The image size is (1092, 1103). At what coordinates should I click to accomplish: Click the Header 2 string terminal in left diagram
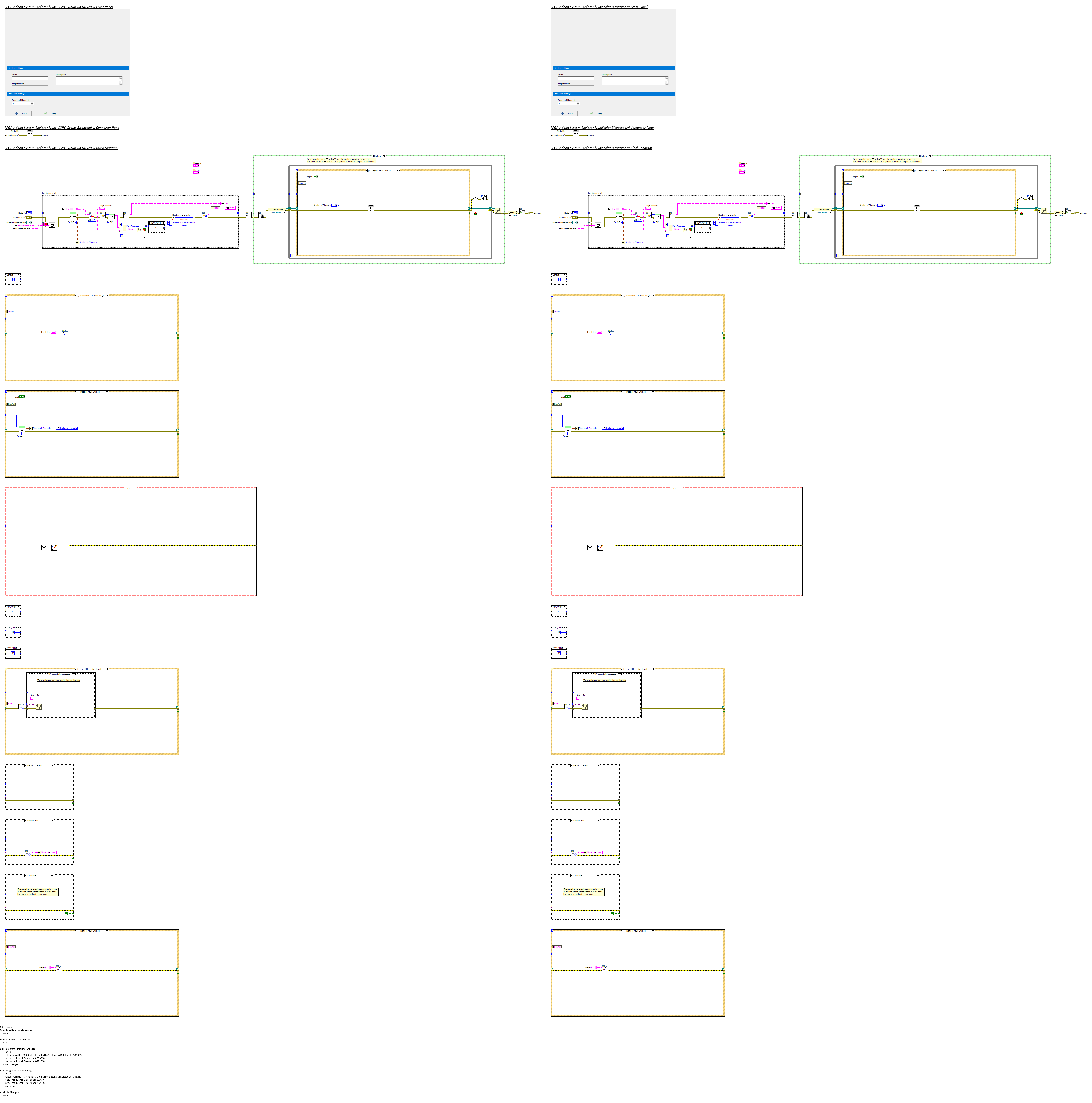196,166
